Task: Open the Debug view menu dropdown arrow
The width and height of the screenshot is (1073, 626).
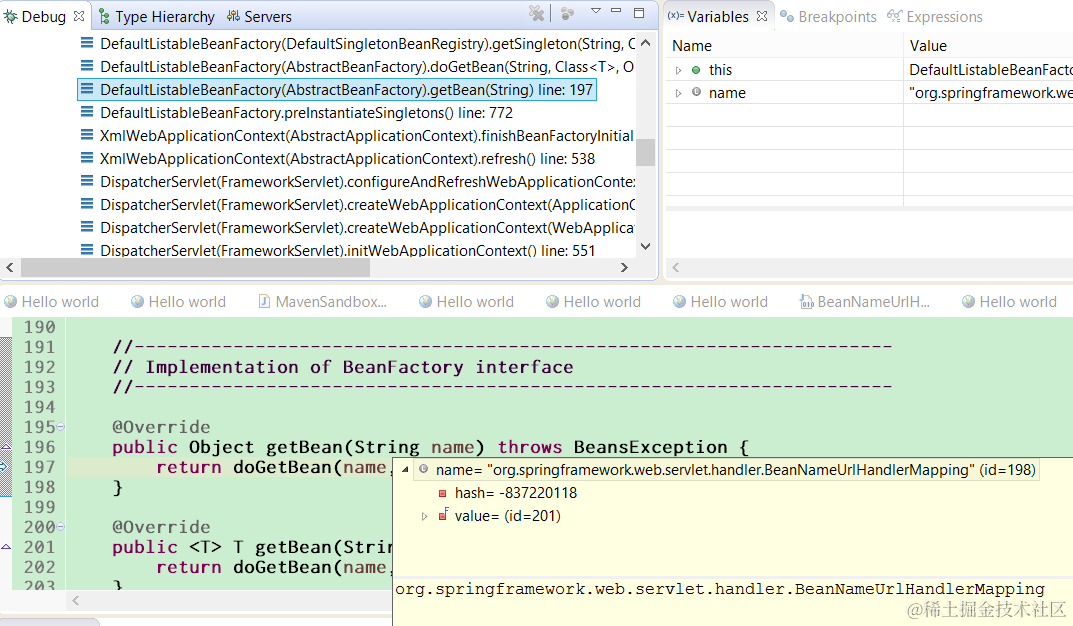Action: pos(595,11)
